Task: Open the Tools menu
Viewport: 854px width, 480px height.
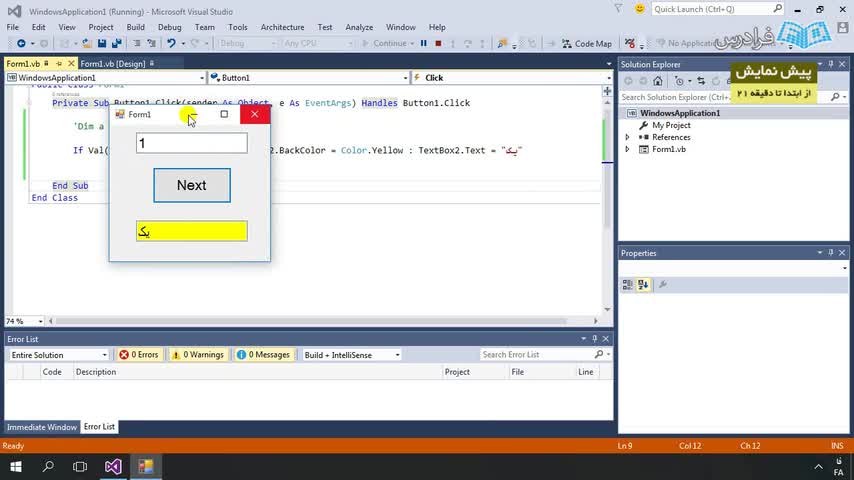Action: [237, 27]
